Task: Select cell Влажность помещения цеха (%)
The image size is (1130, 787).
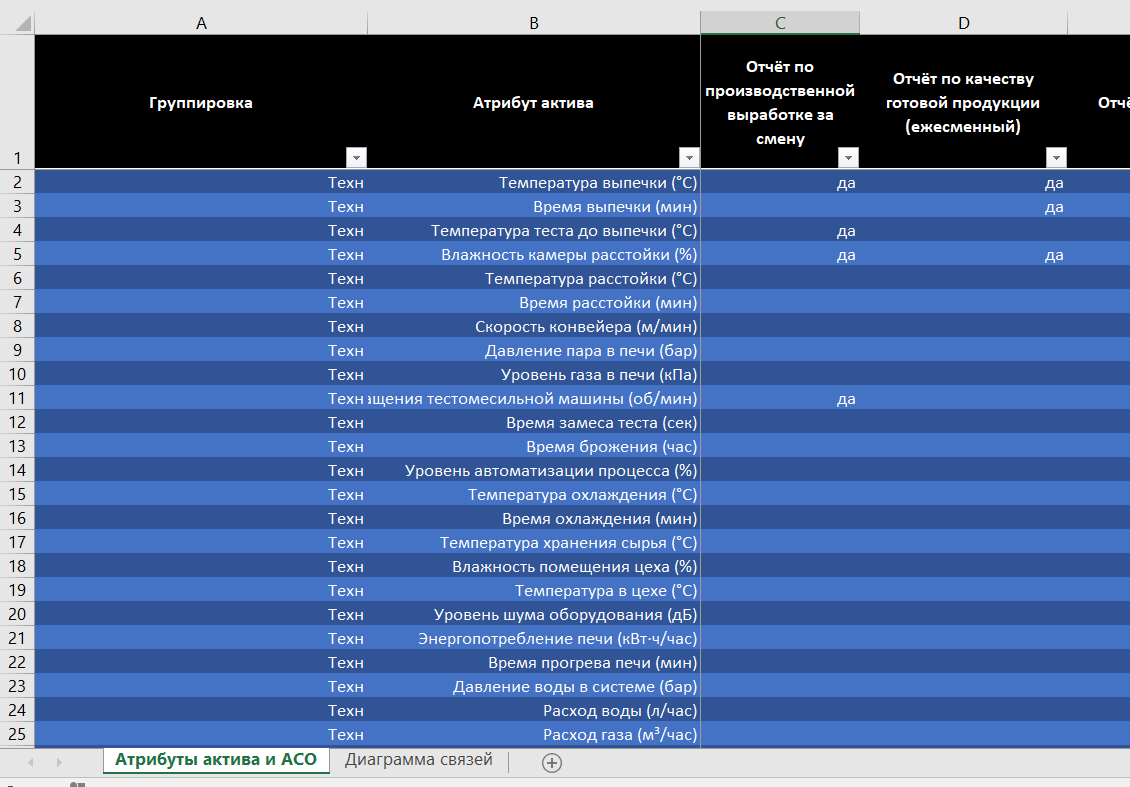Action: (x=534, y=566)
